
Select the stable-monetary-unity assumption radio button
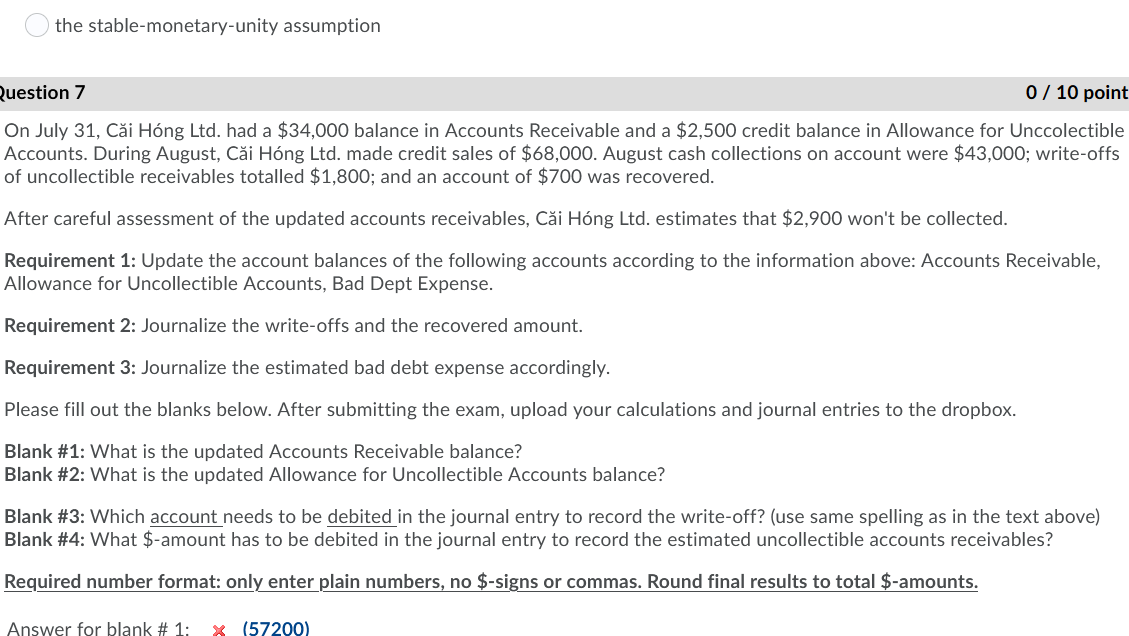[37, 25]
